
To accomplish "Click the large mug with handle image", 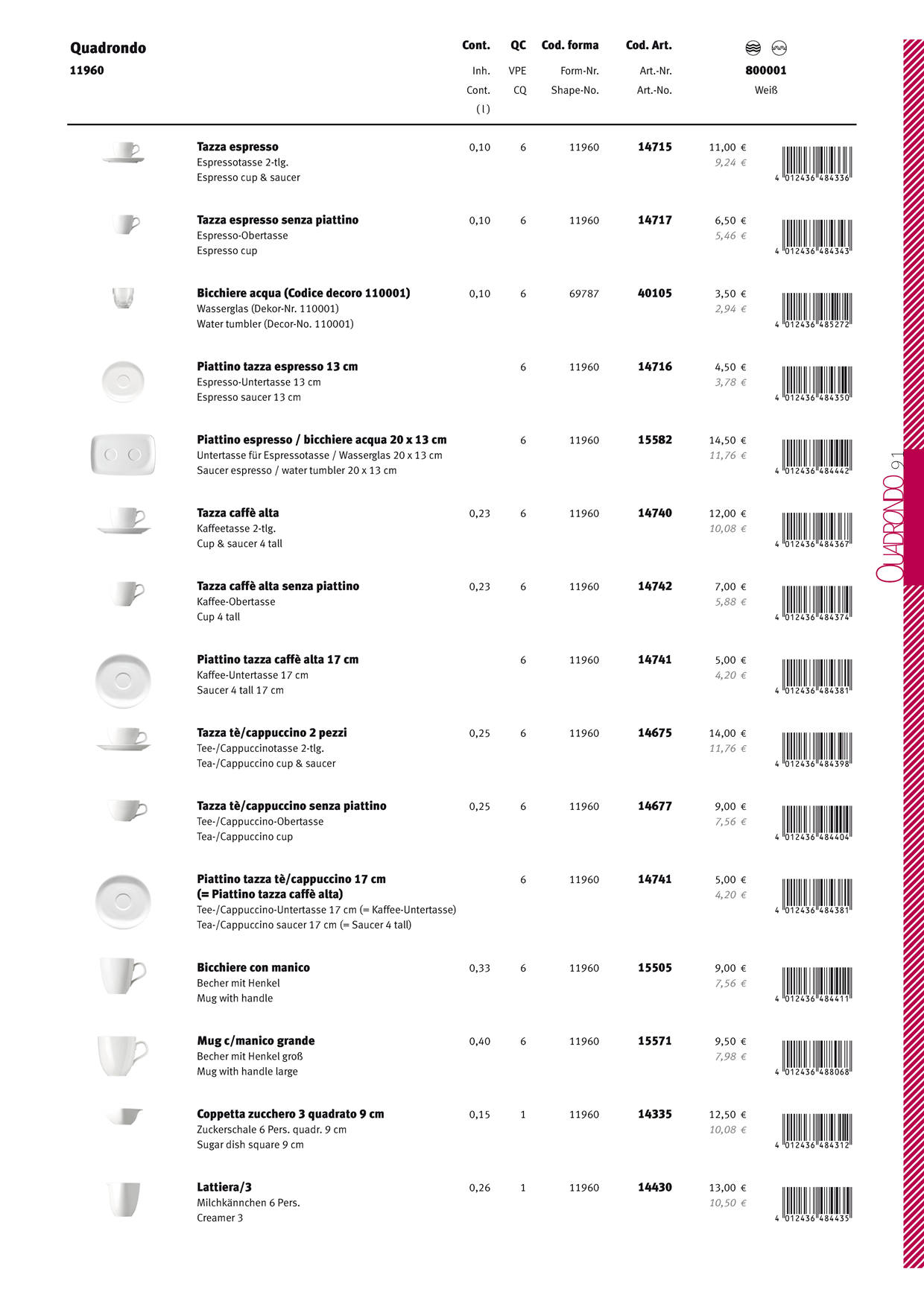I will (123, 1055).
